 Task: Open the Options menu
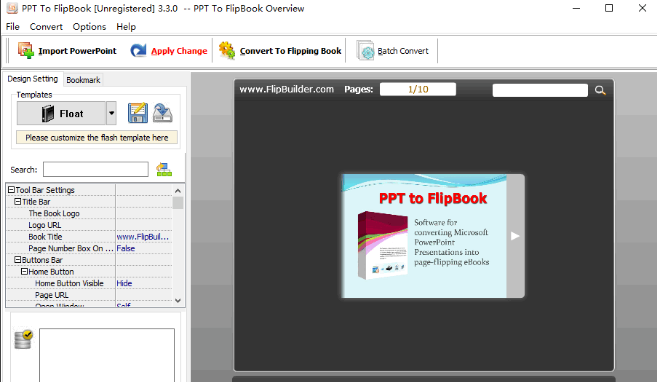(x=89, y=27)
